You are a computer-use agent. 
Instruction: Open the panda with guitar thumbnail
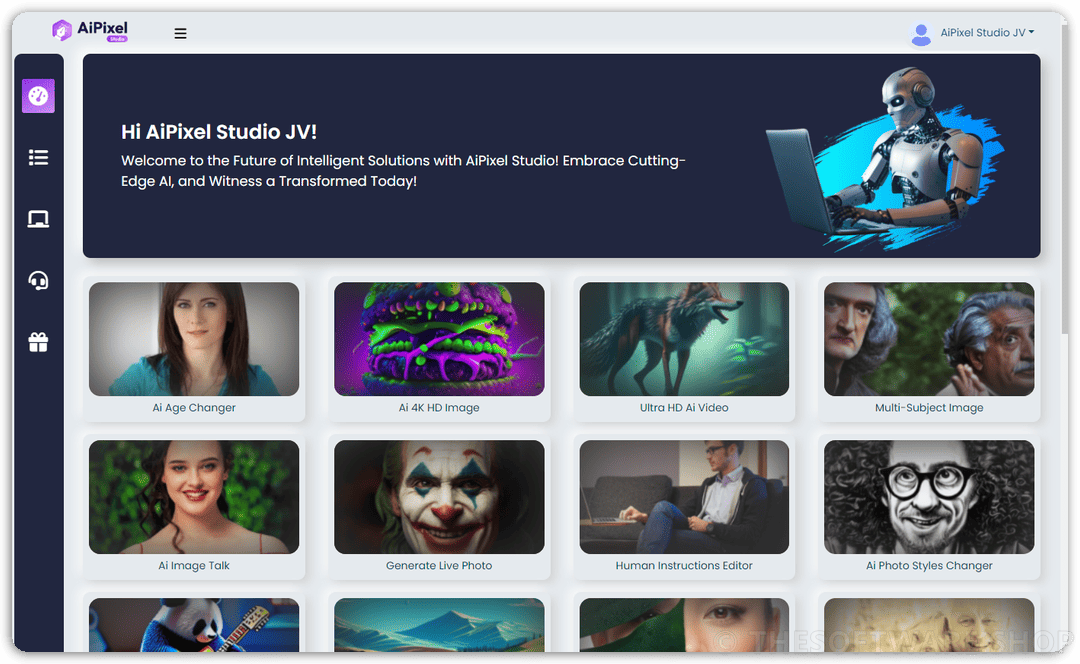pos(194,625)
